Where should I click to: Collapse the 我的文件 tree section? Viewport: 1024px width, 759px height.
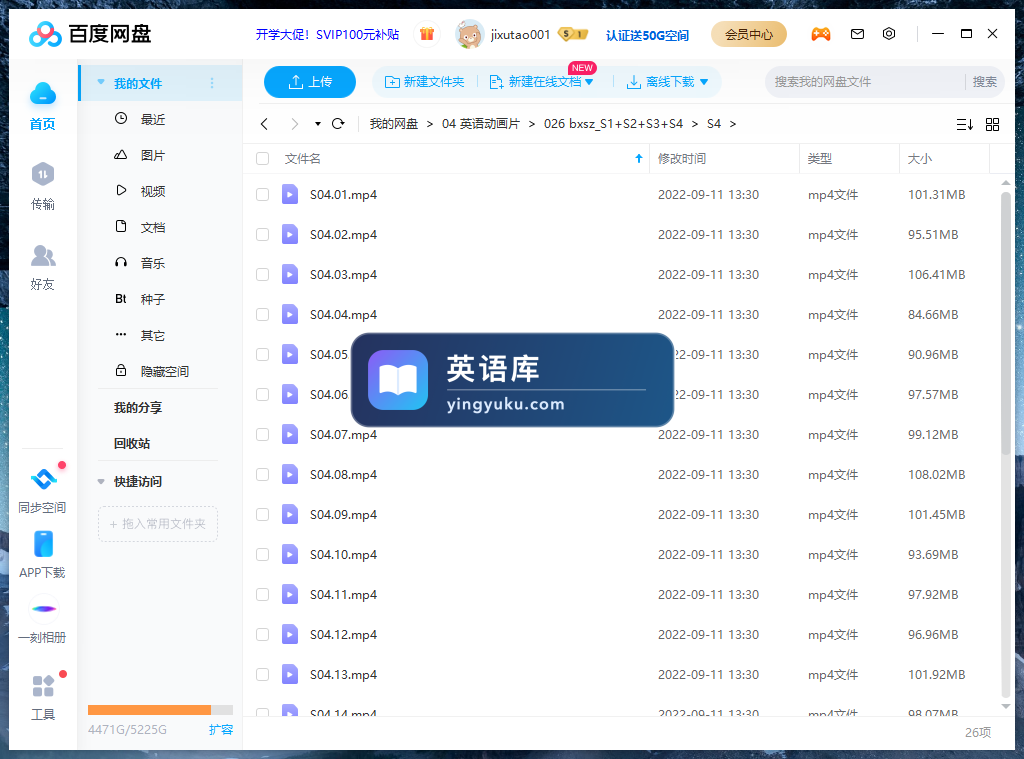[101, 82]
